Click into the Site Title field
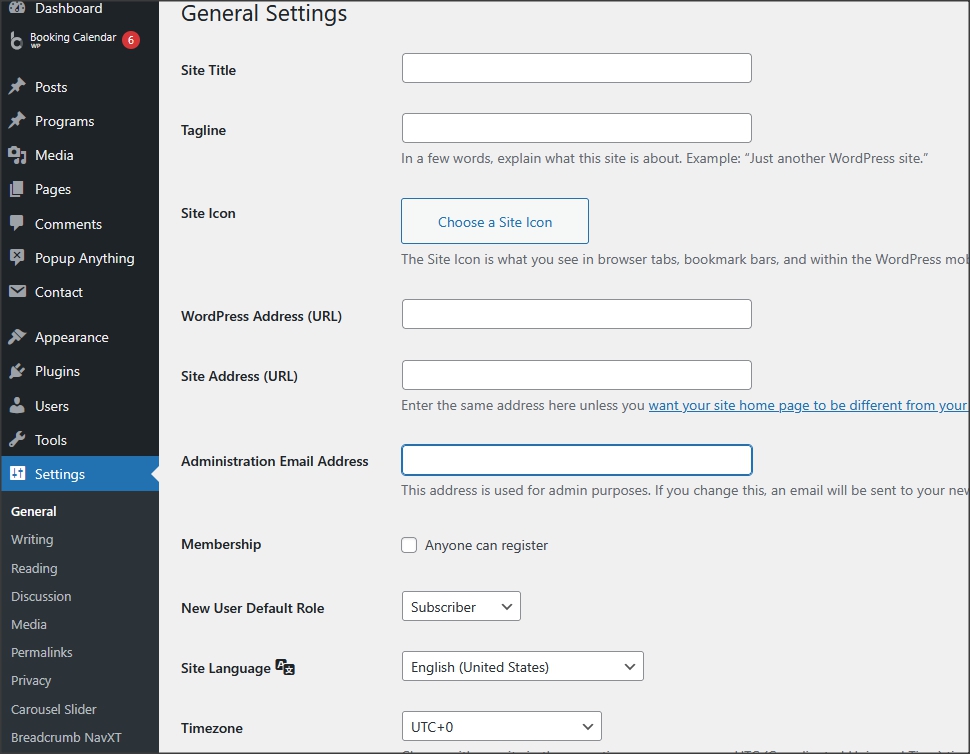The height and width of the screenshot is (754, 970). pyautogui.click(x=576, y=68)
